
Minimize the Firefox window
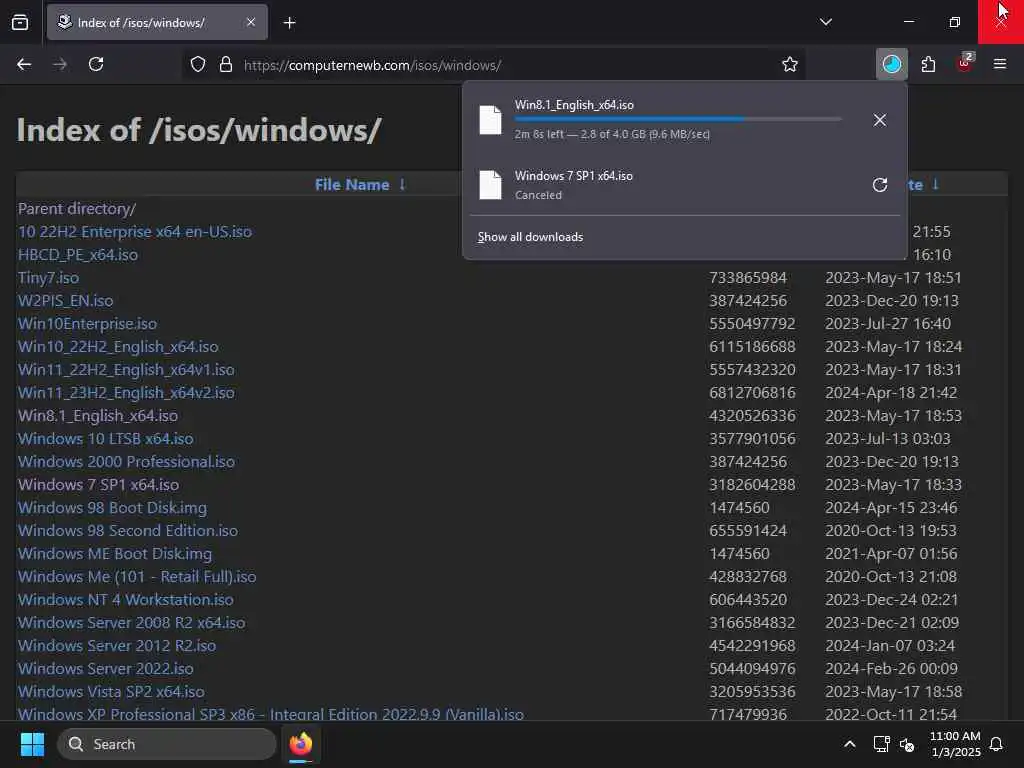908,22
